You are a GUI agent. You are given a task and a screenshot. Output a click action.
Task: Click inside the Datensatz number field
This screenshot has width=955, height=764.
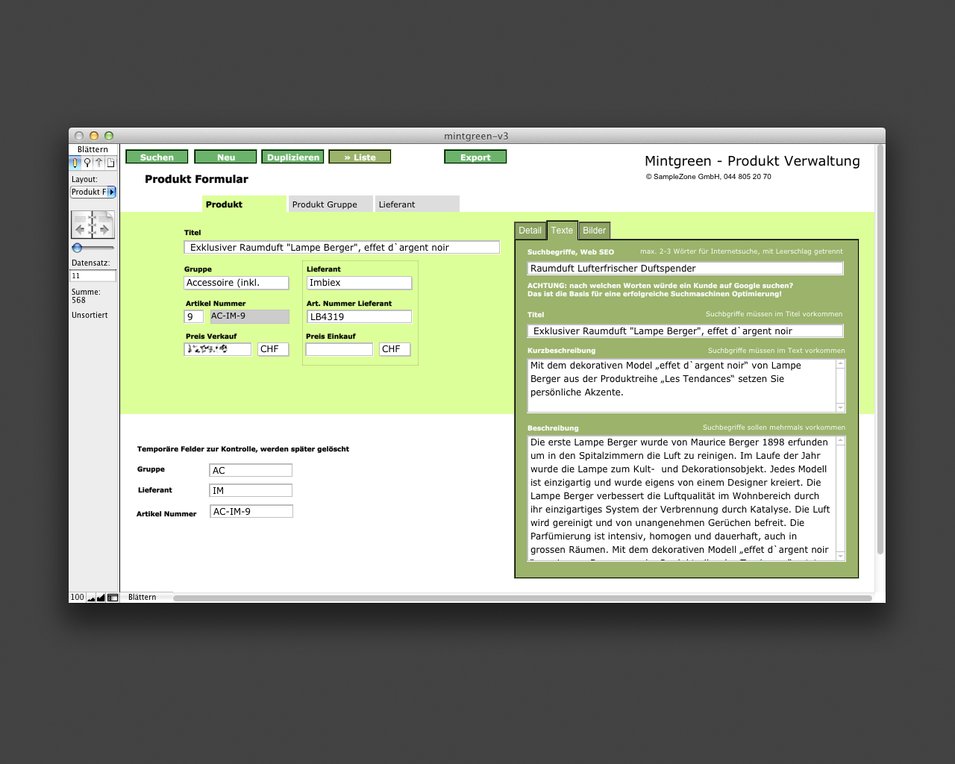92,276
